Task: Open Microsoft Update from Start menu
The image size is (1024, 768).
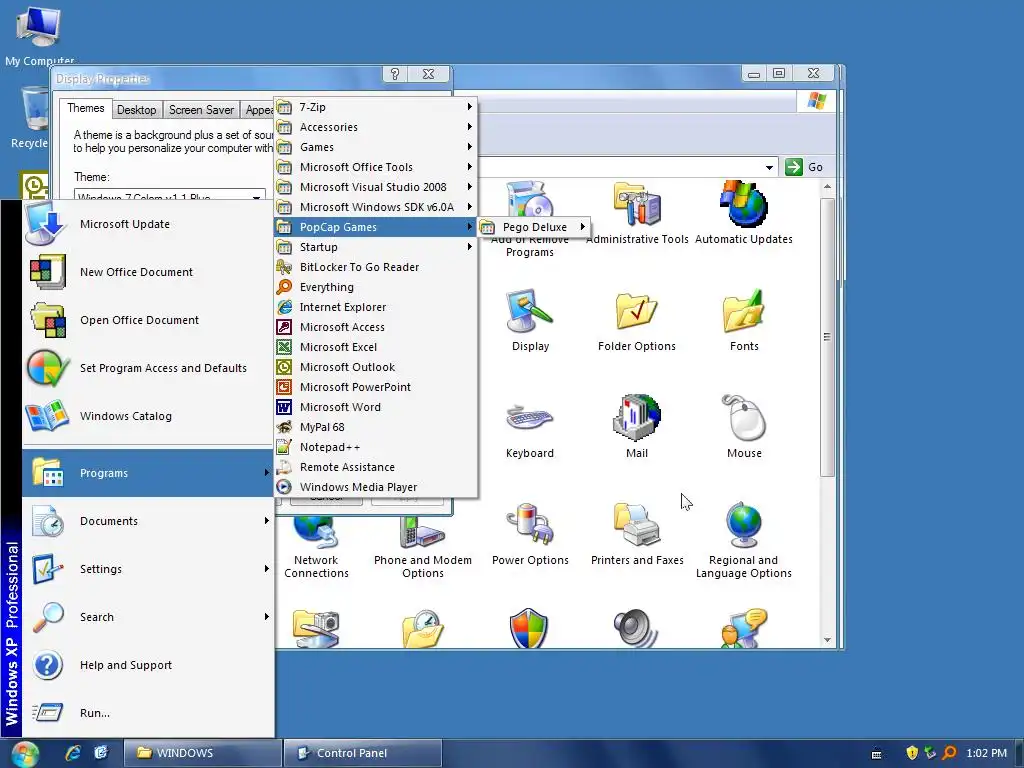Action: point(148,224)
